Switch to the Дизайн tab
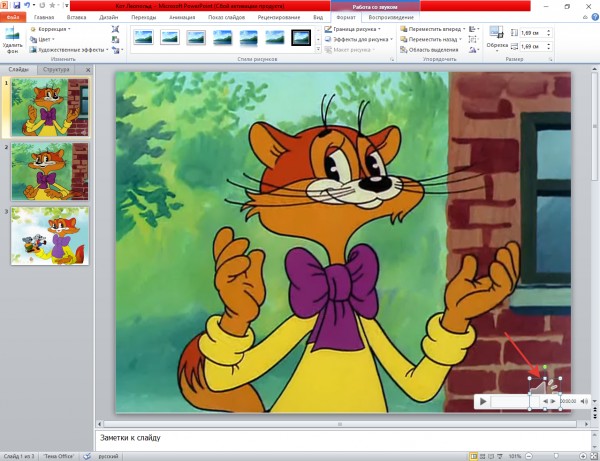The height and width of the screenshot is (461, 600). tap(109, 17)
